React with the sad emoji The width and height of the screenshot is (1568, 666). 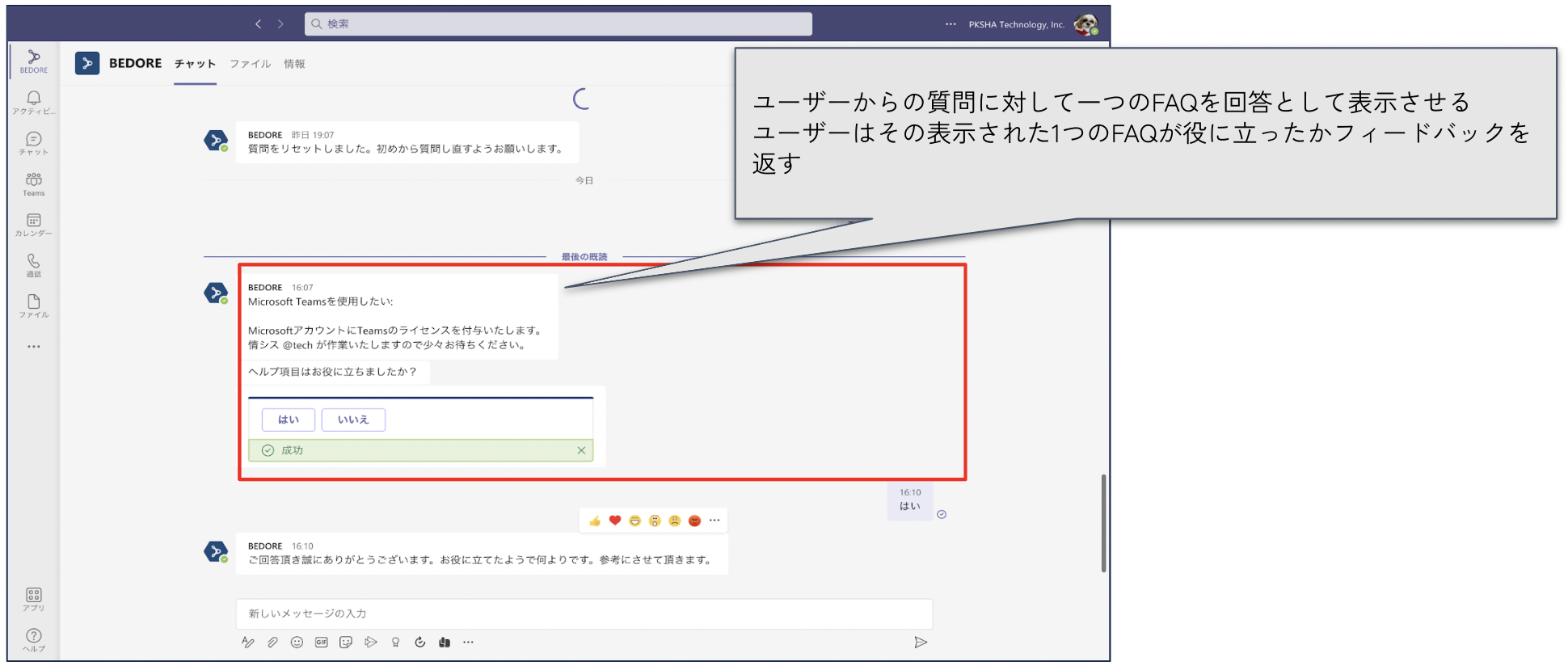(x=675, y=521)
